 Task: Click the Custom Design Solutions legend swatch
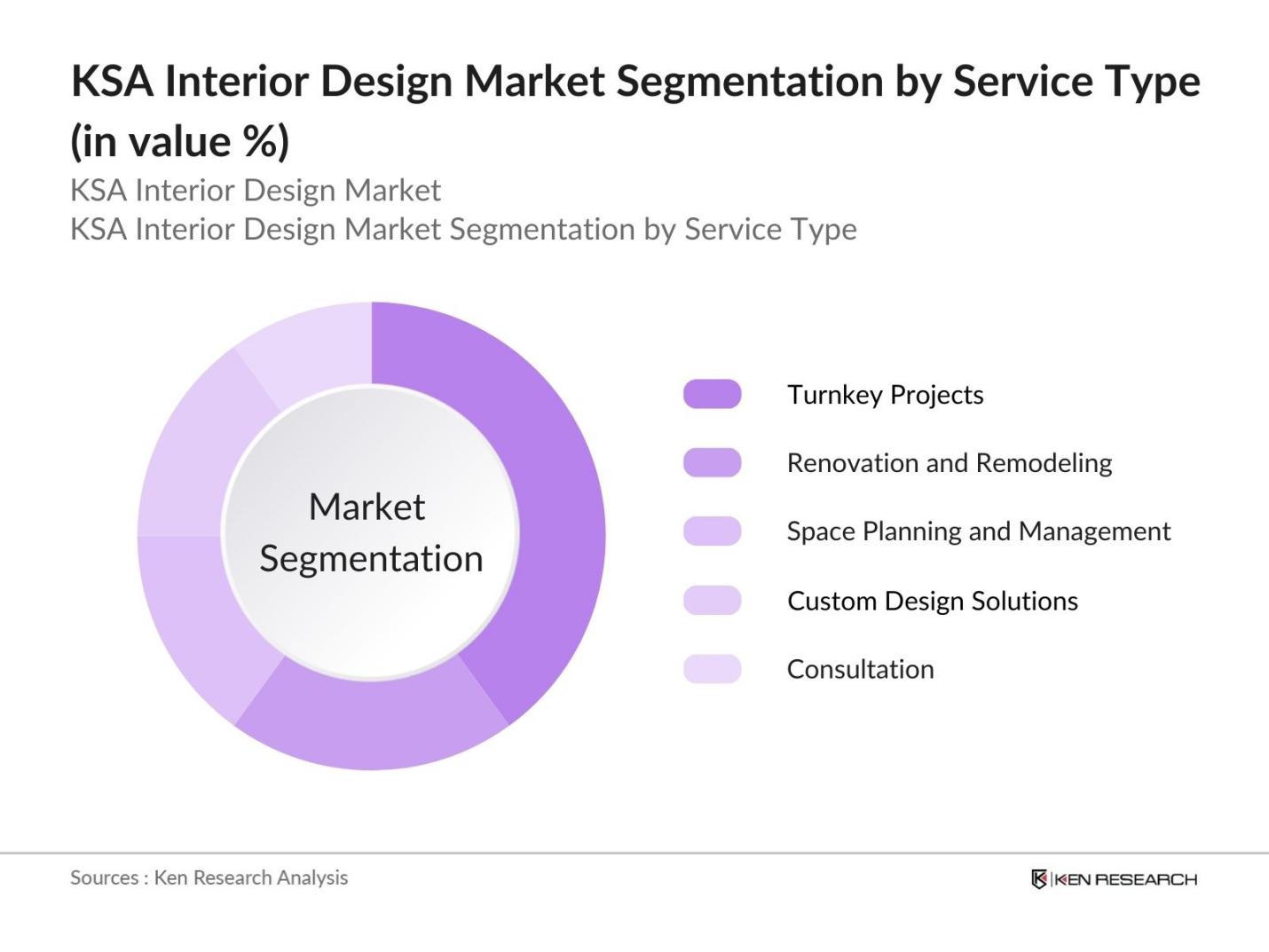tap(712, 601)
